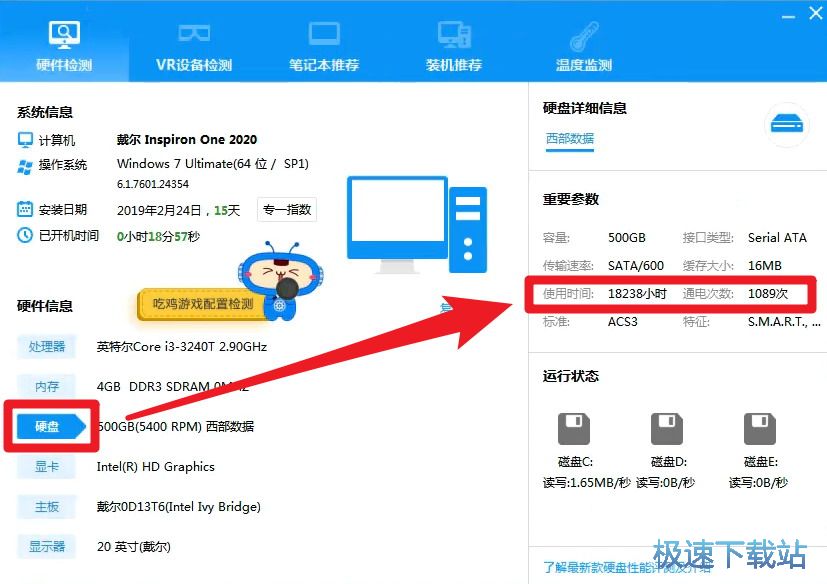Viewport: 827px width, 584px height.
Task: Go to 温度监测 temperature monitoring tab
Action: [583, 46]
